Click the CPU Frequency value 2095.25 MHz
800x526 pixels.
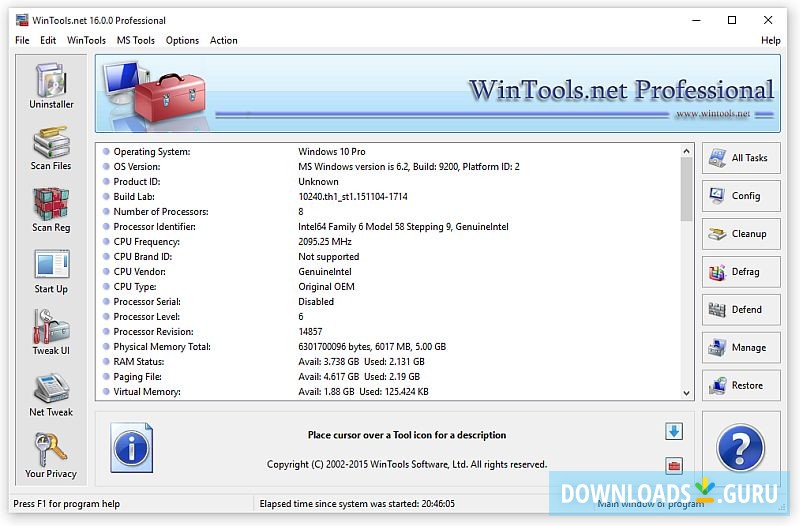325,242
